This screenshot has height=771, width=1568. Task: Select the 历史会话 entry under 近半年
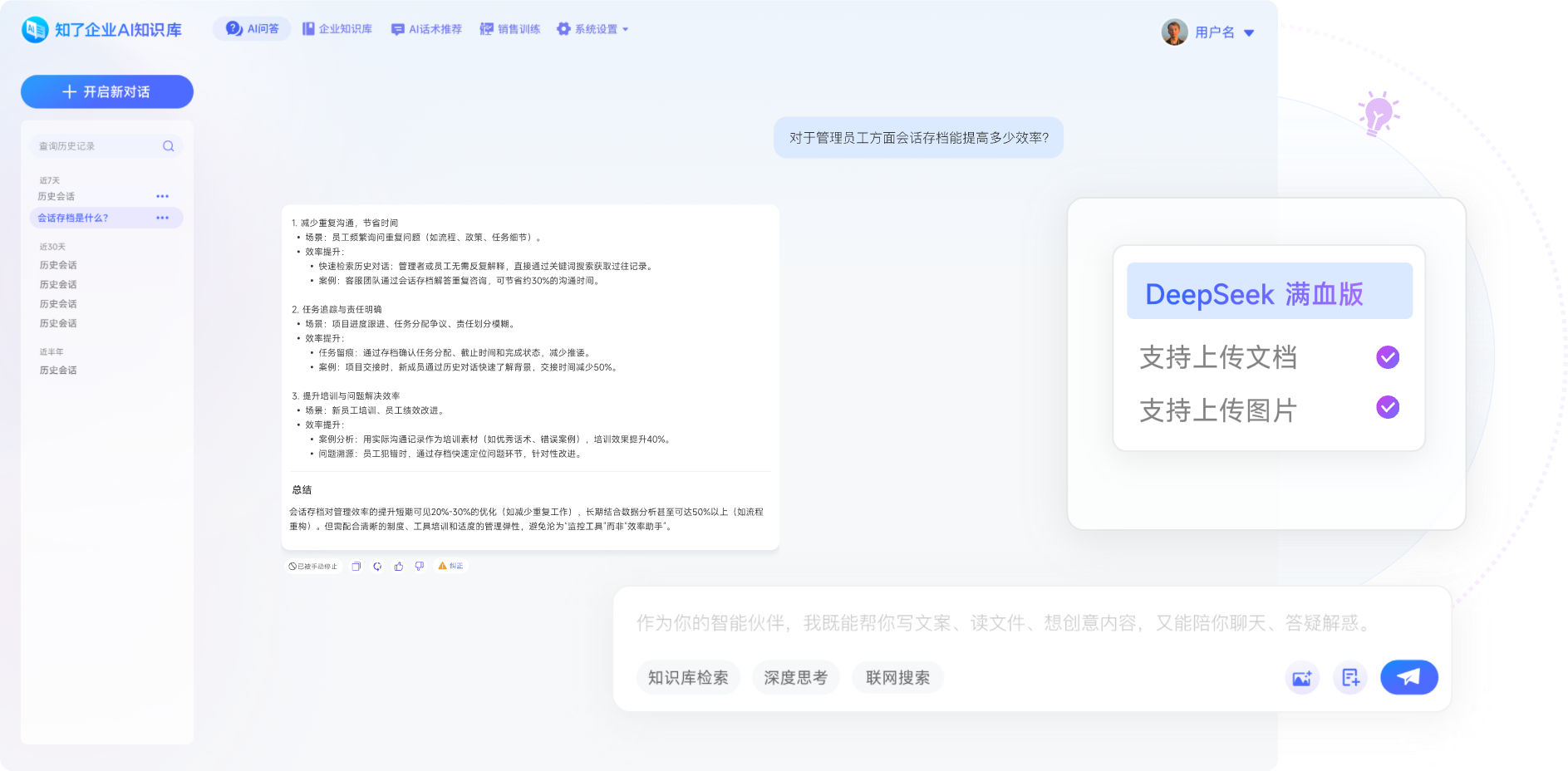58,371
